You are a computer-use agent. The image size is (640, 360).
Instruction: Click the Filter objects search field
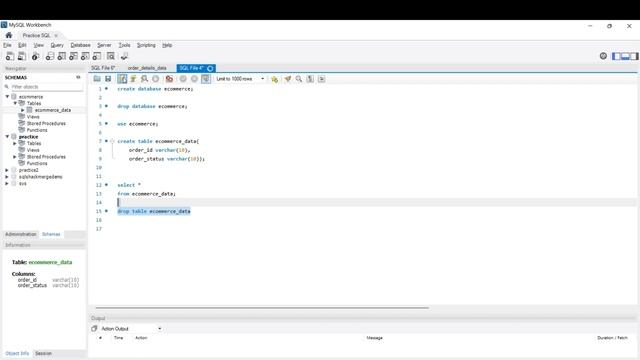(45, 87)
